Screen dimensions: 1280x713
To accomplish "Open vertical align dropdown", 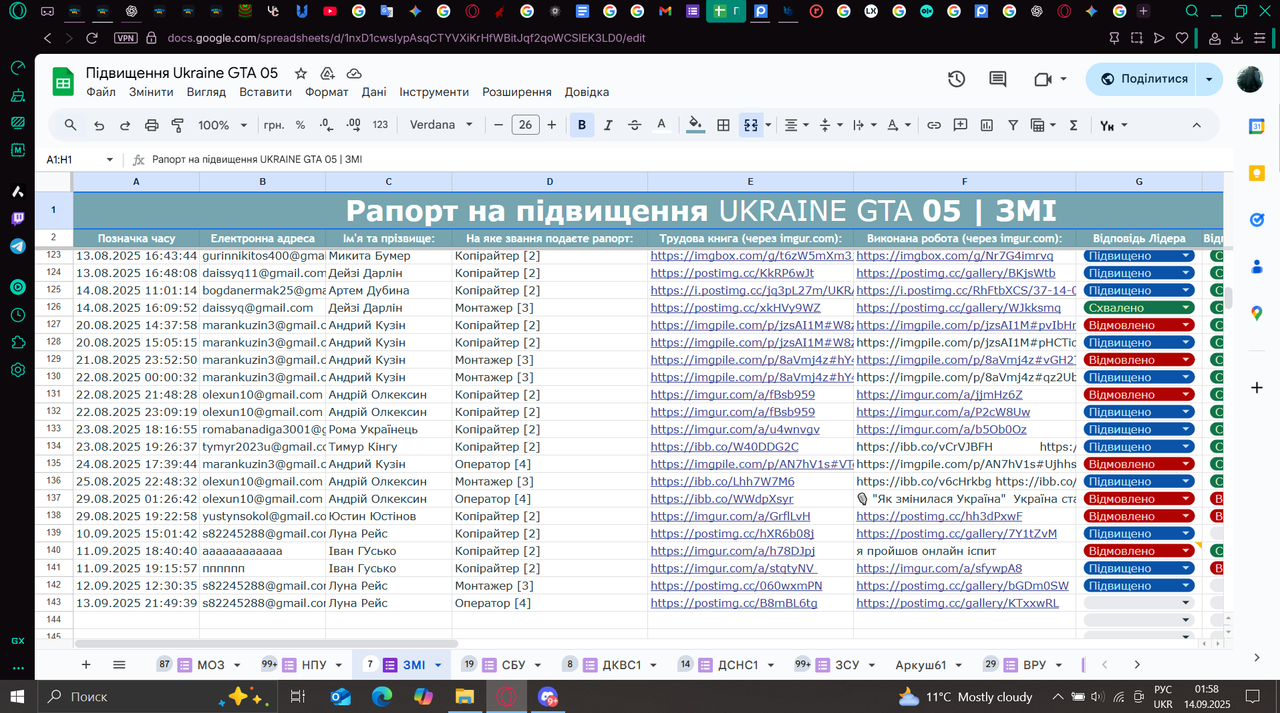I will (830, 125).
